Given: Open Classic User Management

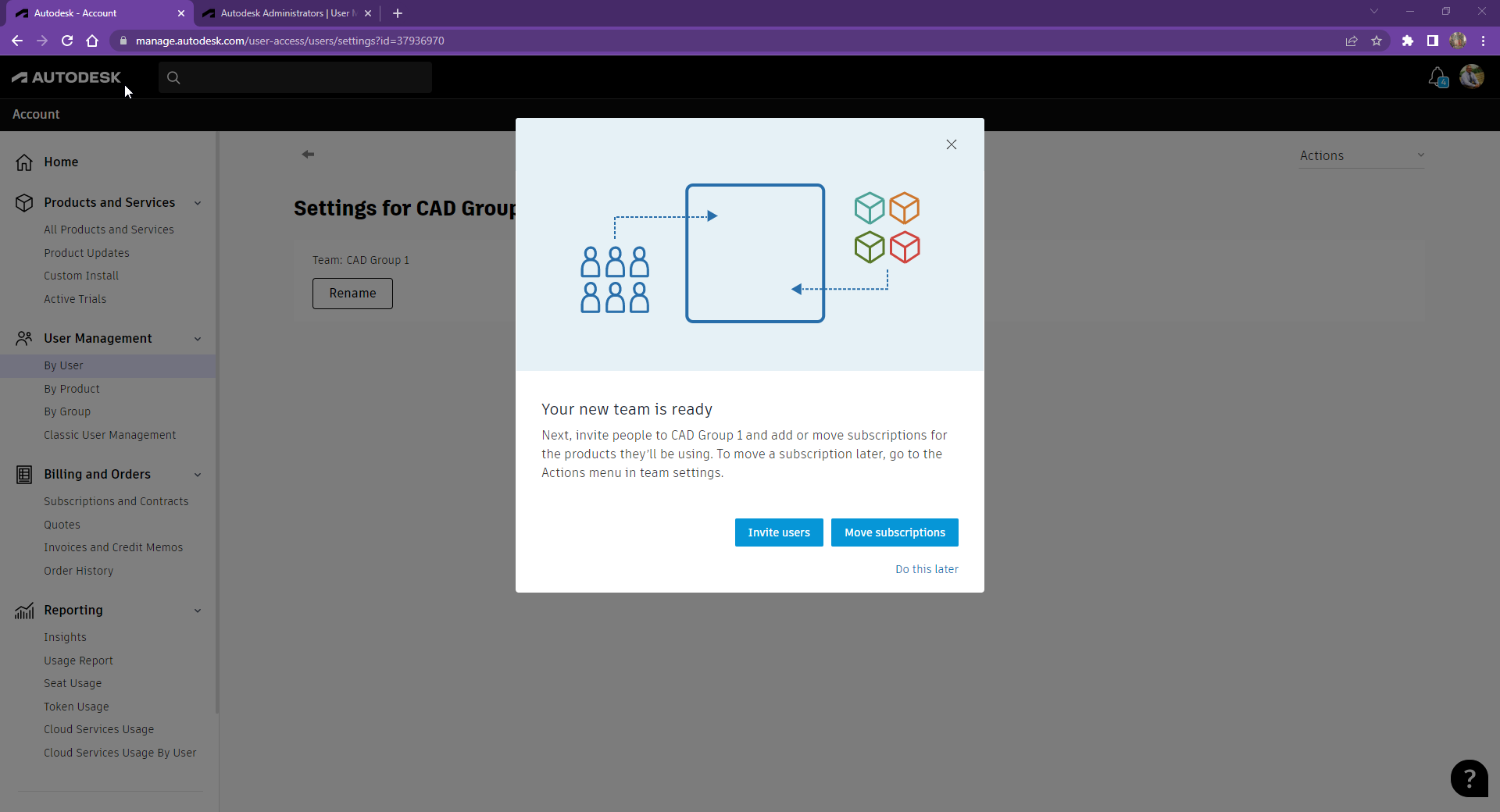Looking at the screenshot, I should pos(109,435).
